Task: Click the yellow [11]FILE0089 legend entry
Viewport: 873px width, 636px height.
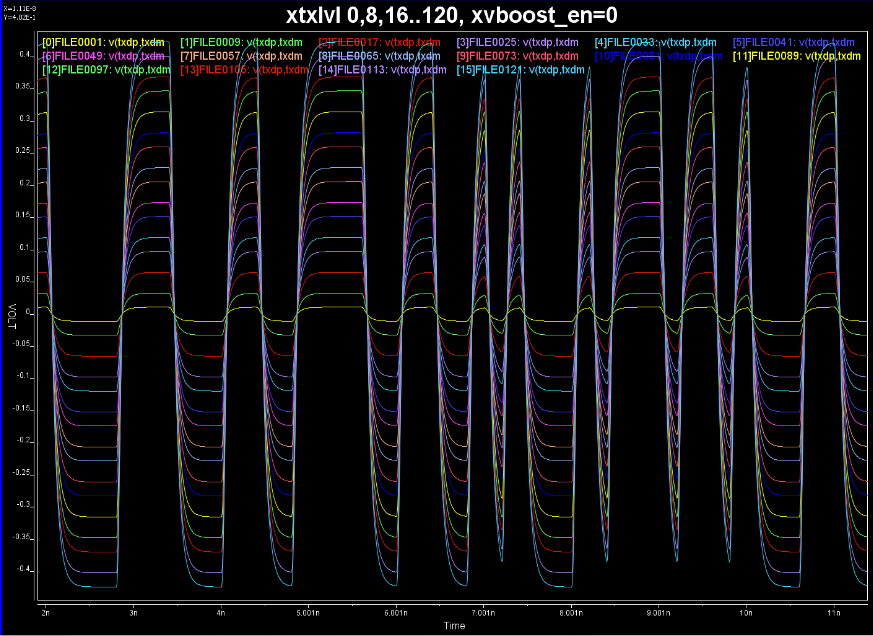Action: pyautogui.click(x=796, y=56)
